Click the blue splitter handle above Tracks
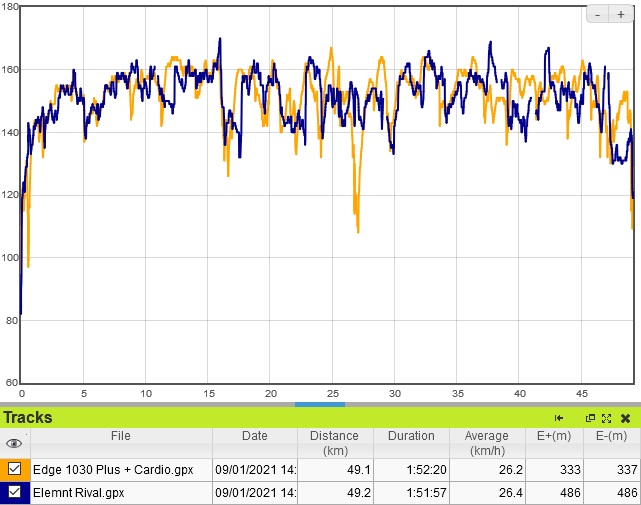Screen dimensions: 641x505 click(320, 404)
